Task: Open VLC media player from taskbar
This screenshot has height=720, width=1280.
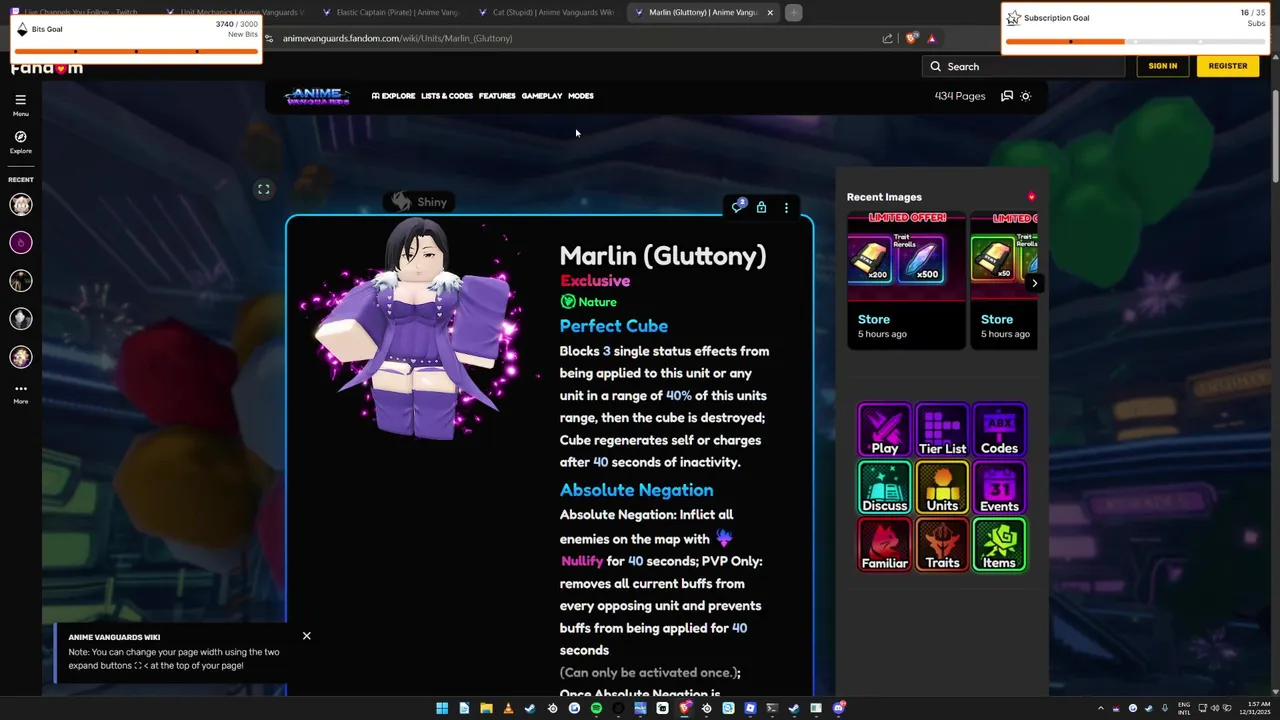Action: click(x=508, y=708)
